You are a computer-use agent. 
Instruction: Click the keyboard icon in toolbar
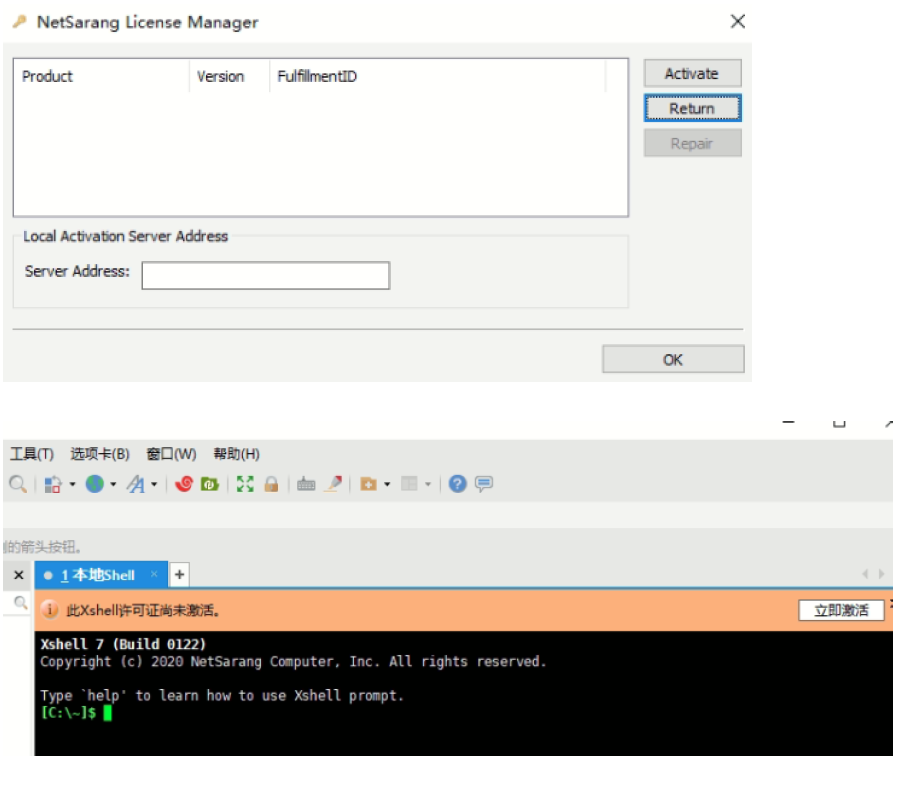coord(306,484)
